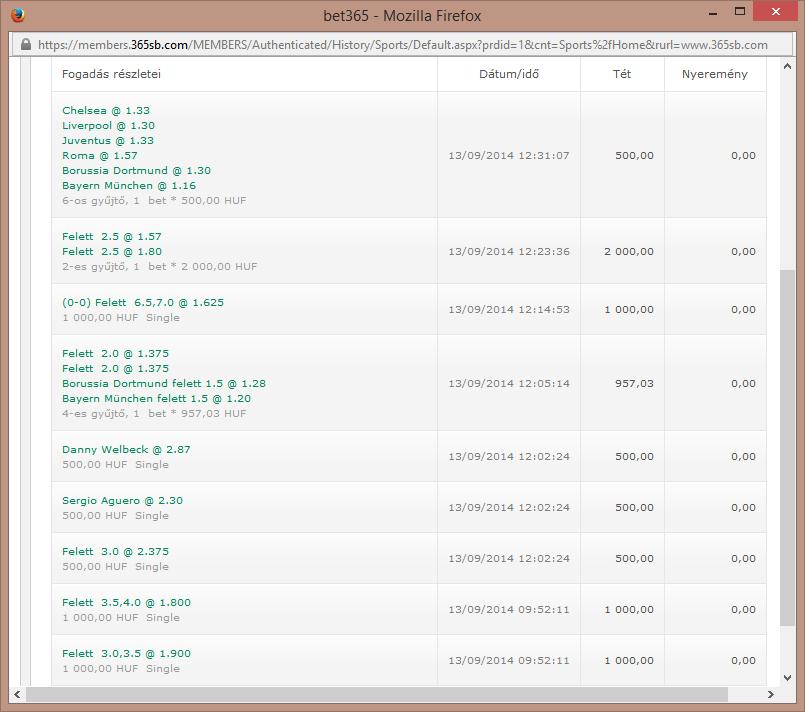Click the Dátum/idő column header
Image resolution: width=805 pixels, height=712 pixels.
click(509, 74)
